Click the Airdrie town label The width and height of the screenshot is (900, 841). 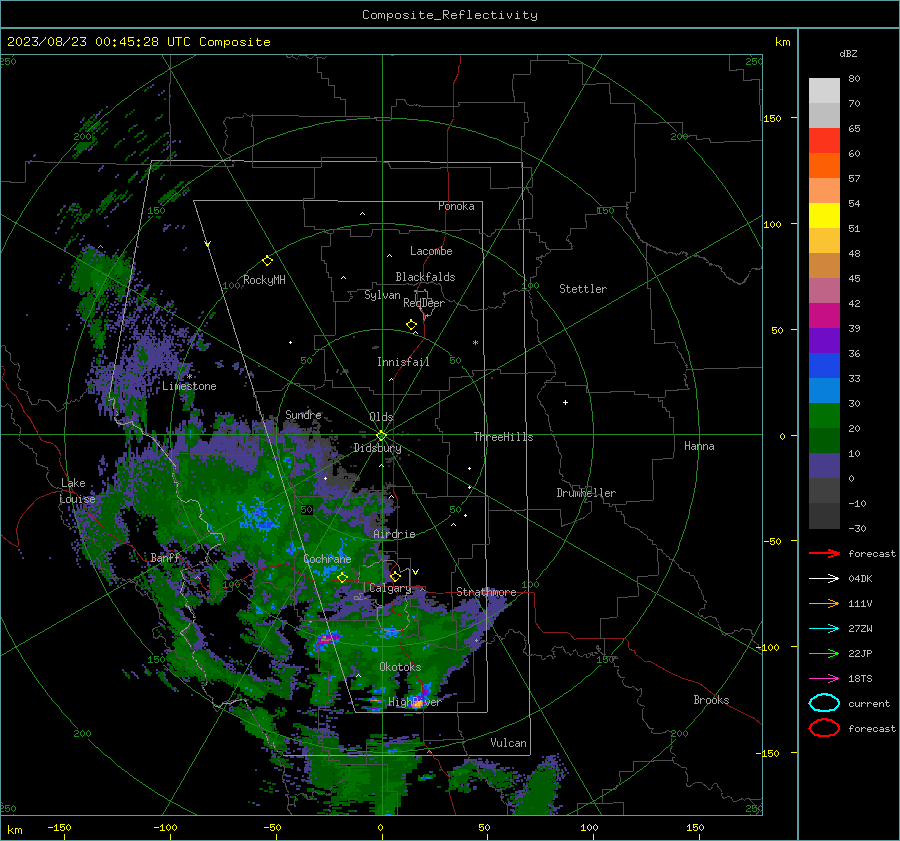tap(394, 534)
